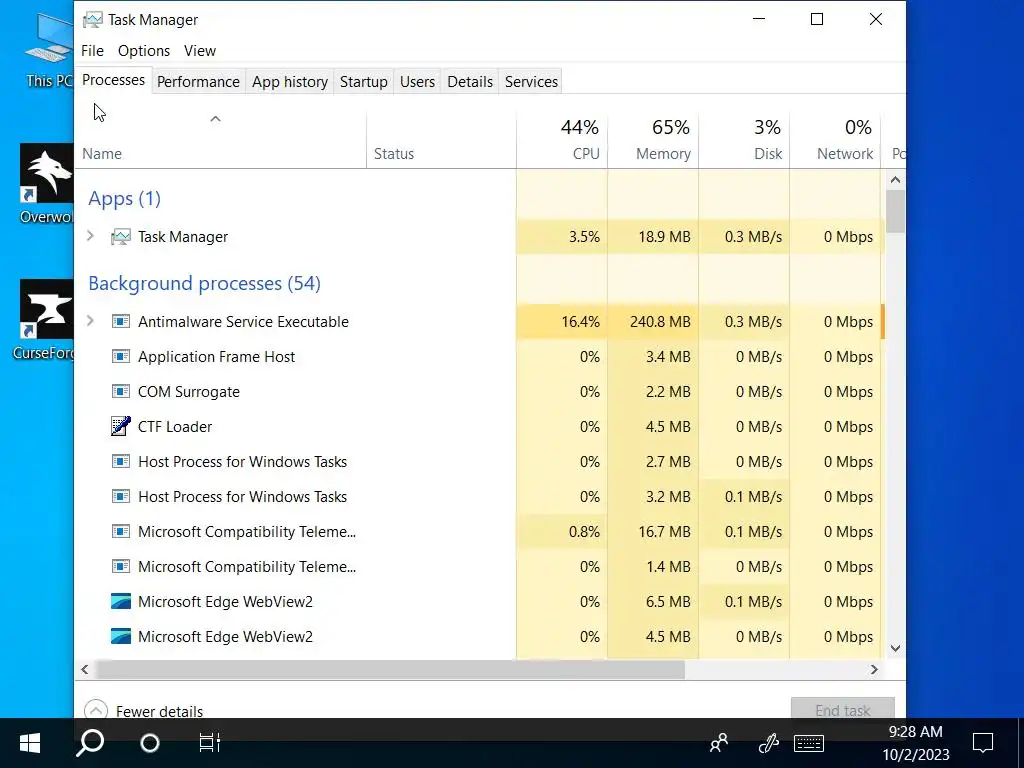The image size is (1024, 768).
Task: Click the vertical scrollbar down arrow
Action: coord(895,648)
